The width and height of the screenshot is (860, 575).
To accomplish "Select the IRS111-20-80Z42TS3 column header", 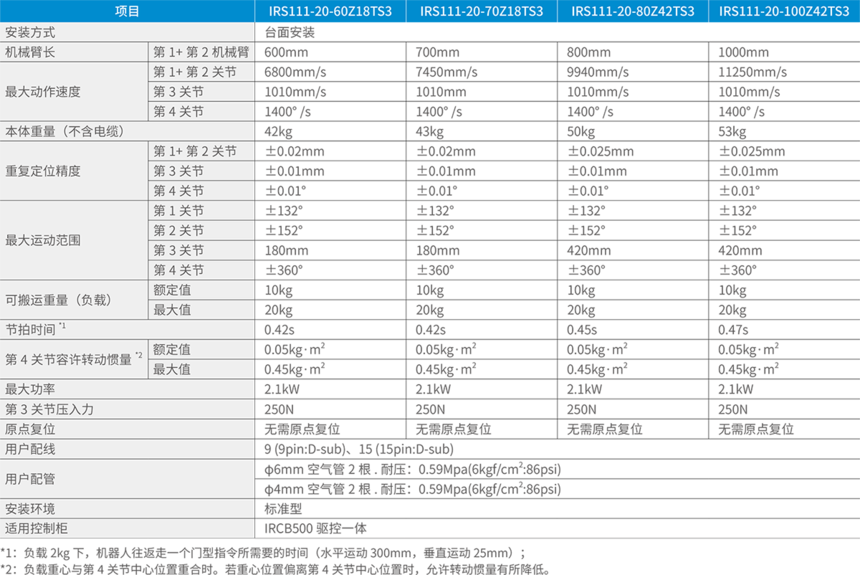I will point(633,11).
